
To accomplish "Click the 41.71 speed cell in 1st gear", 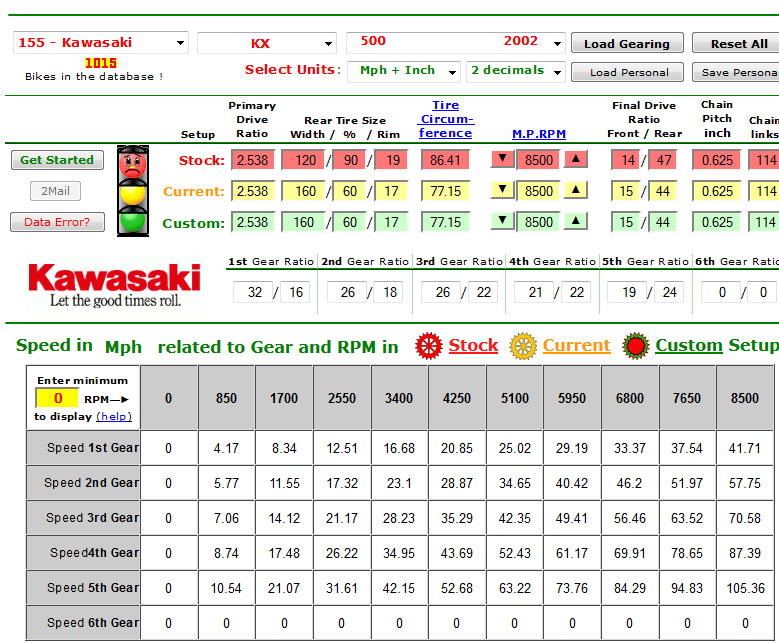I will [744, 448].
